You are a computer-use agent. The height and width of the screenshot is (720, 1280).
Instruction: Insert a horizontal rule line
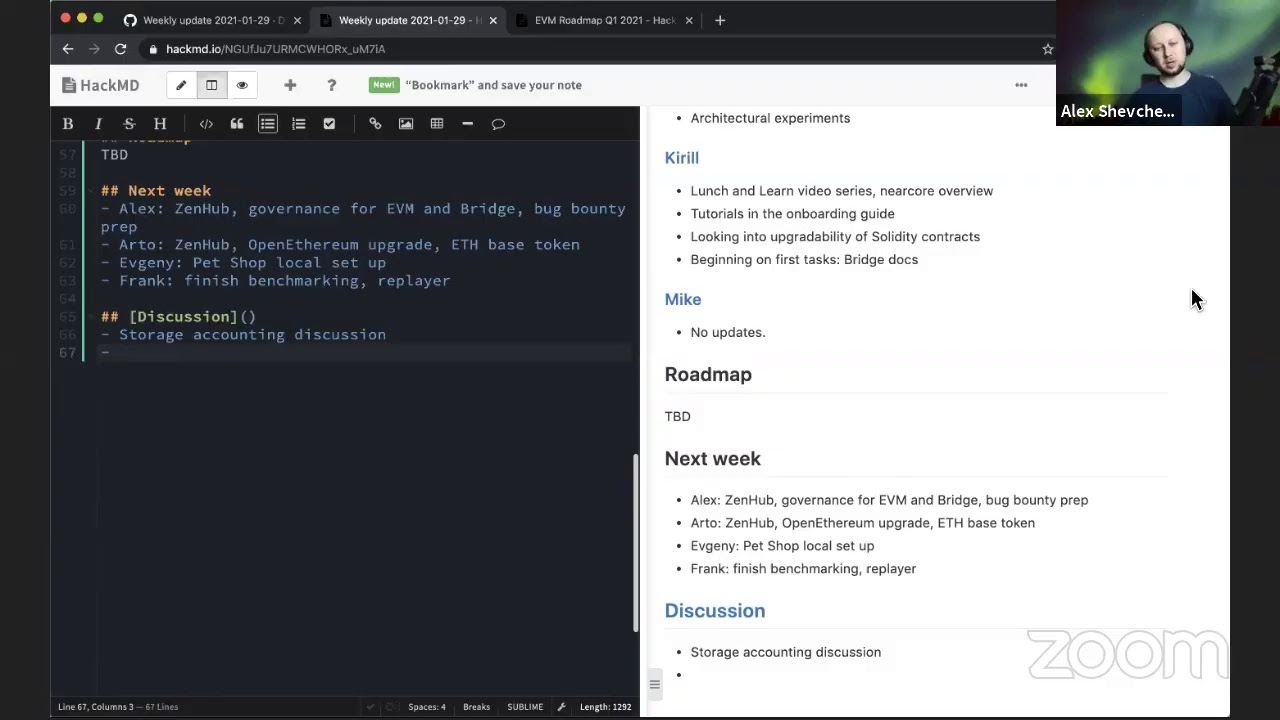coord(467,124)
